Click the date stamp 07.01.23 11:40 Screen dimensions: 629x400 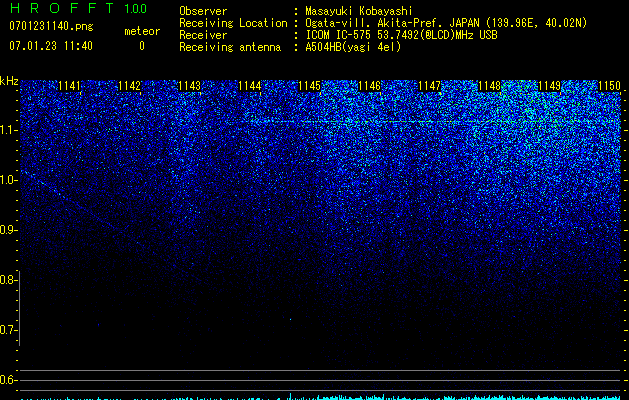click(x=51, y=46)
